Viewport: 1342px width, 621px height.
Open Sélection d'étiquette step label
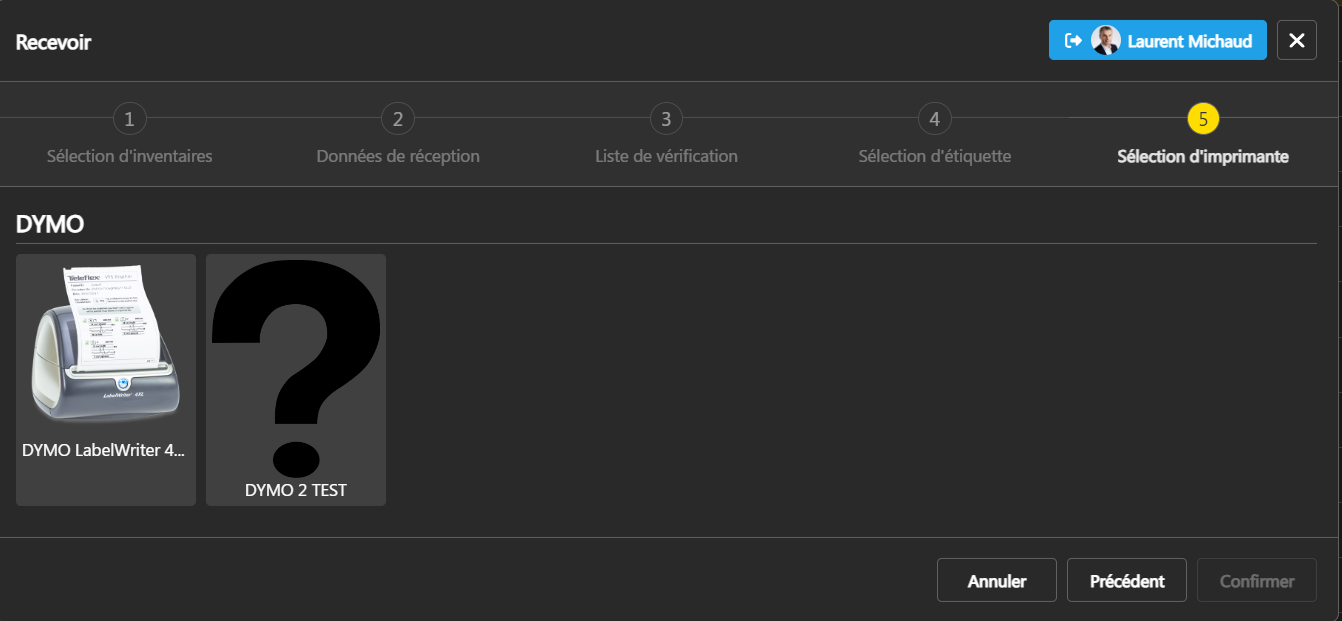935,156
